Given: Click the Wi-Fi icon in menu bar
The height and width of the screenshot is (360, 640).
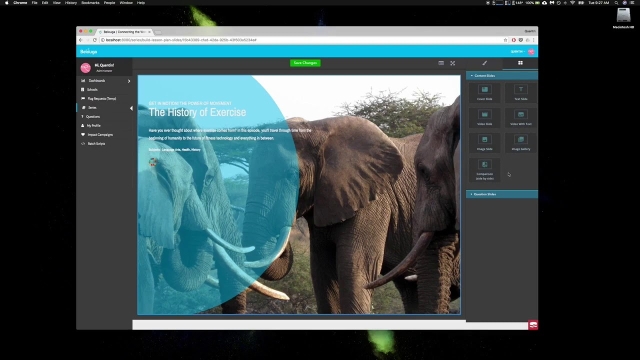Looking at the screenshot, I should [572, 2].
